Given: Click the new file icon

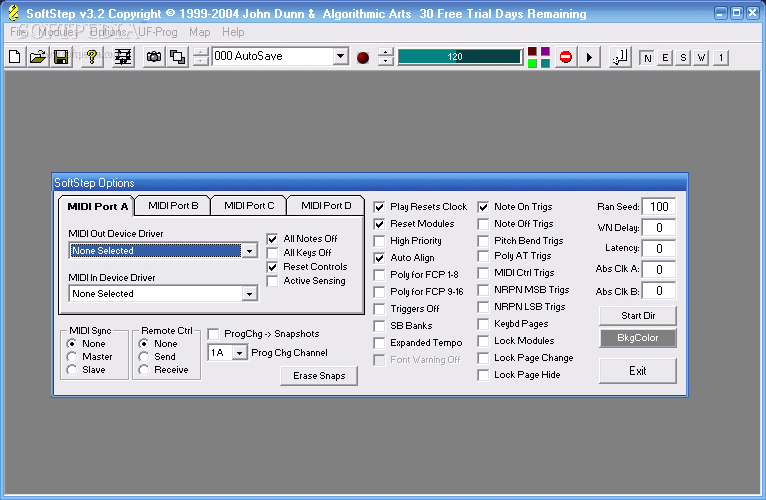Looking at the screenshot, I should click(15, 57).
